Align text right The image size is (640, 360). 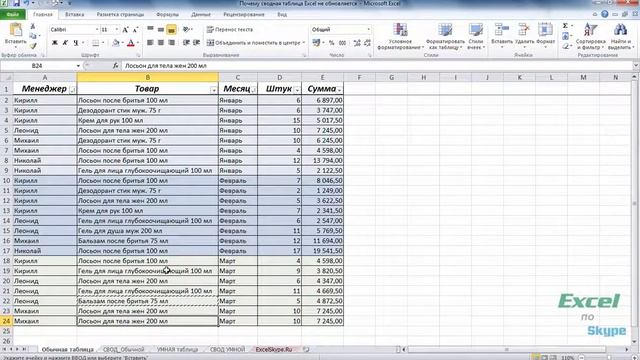[x=171, y=42]
